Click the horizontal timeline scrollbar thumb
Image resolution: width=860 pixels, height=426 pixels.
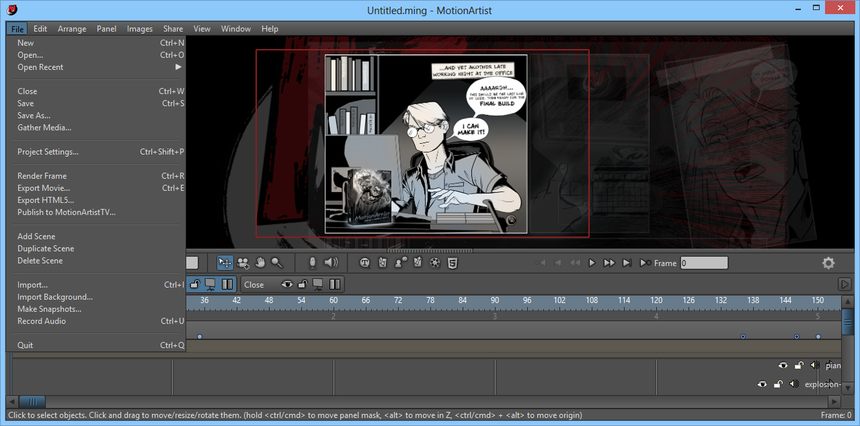point(32,402)
